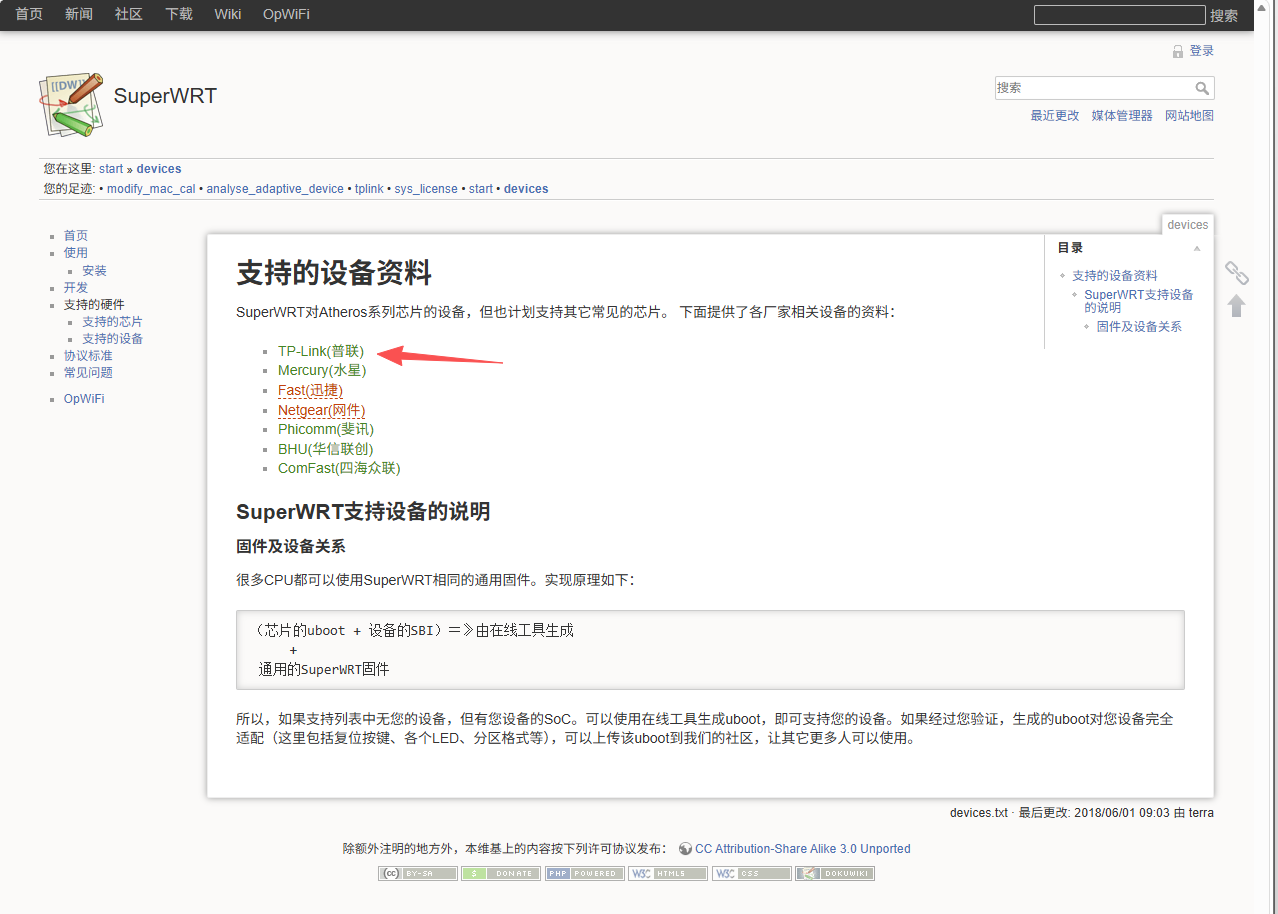The height and width of the screenshot is (914, 1278).
Task: Open the Phicomm(斐讯) device link
Action: coord(326,429)
